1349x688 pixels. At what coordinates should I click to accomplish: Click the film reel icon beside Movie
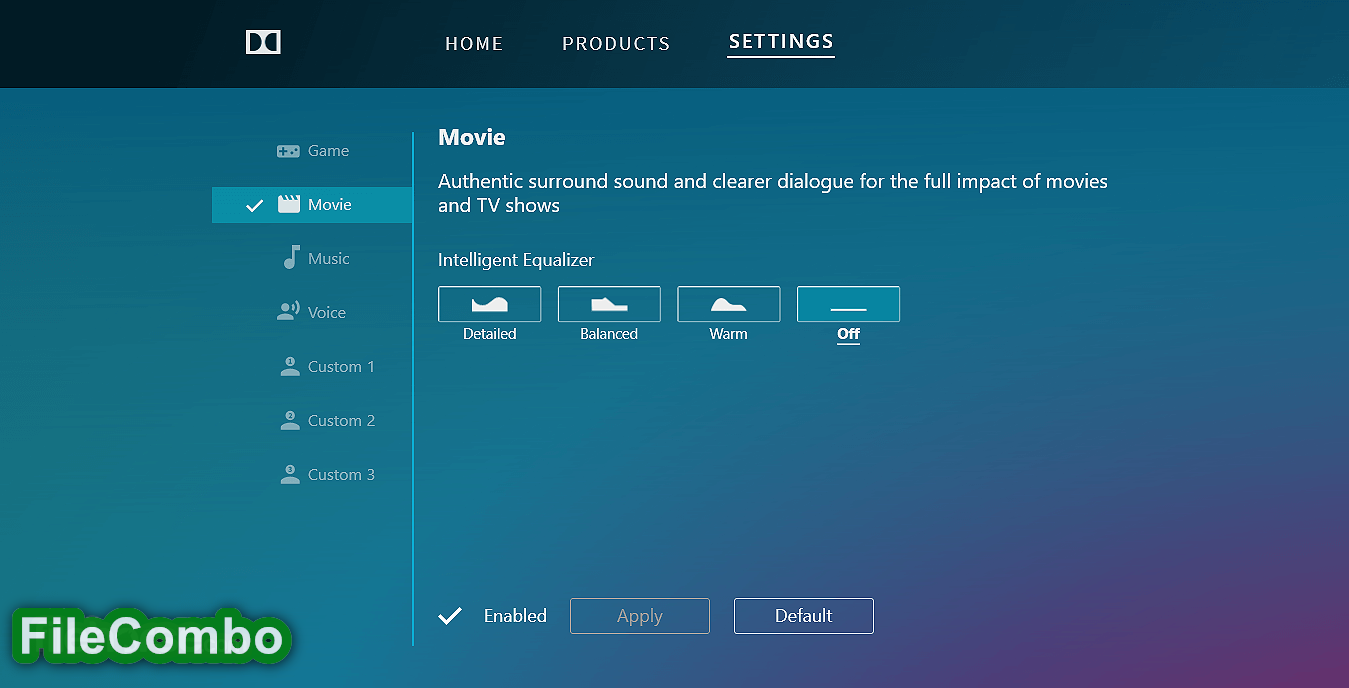click(x=290, y=204)
